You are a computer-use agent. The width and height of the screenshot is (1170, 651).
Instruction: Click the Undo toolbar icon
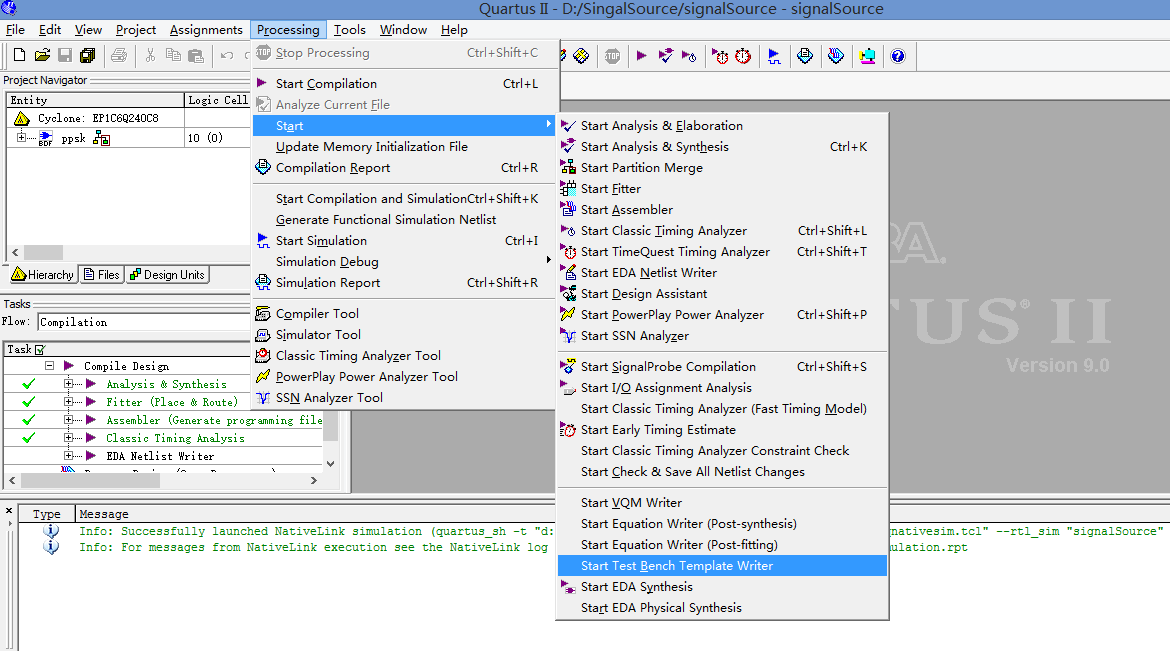pos(227,55)
